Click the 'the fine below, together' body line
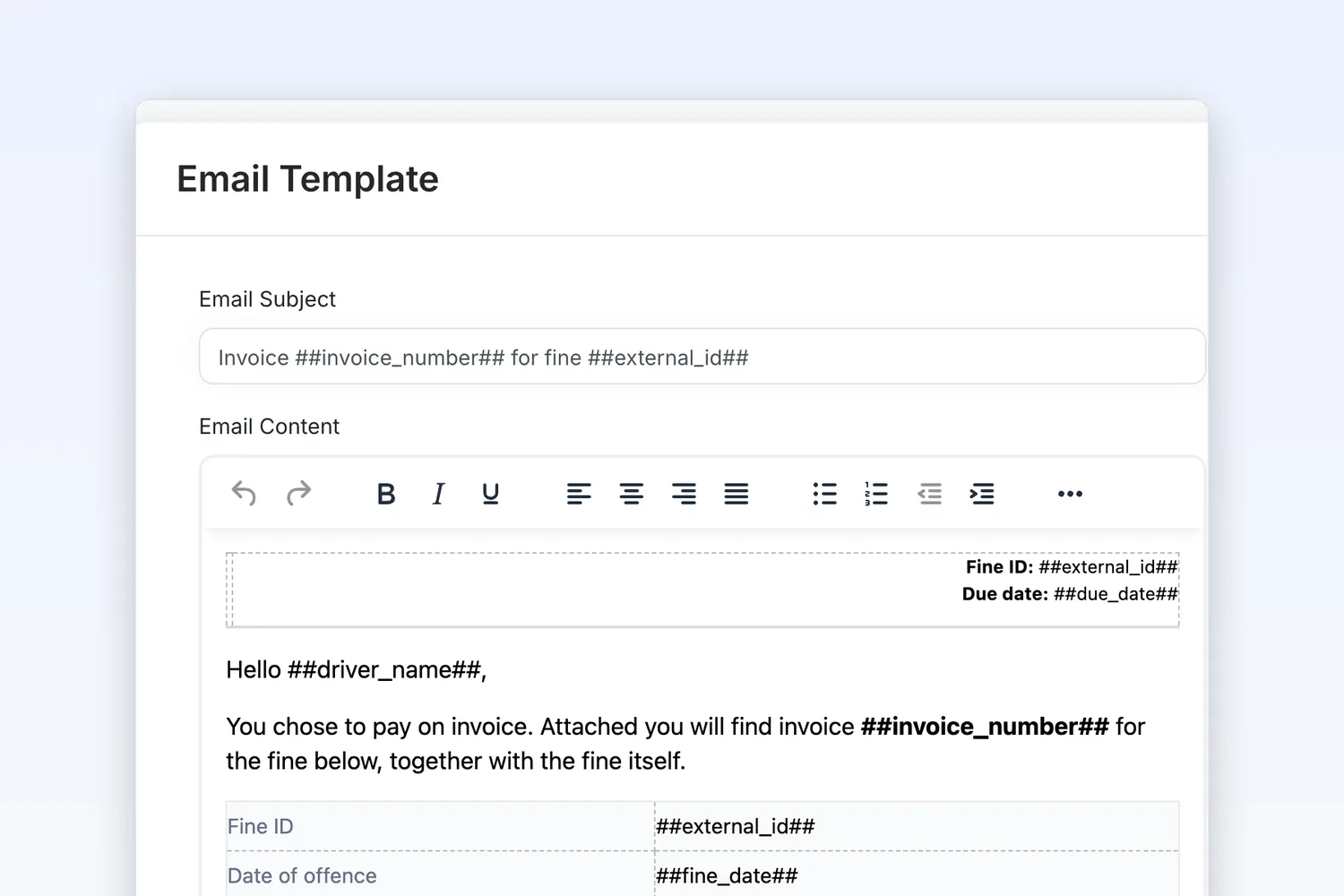This screenshot has height=896, width=1344. [455, 762]
